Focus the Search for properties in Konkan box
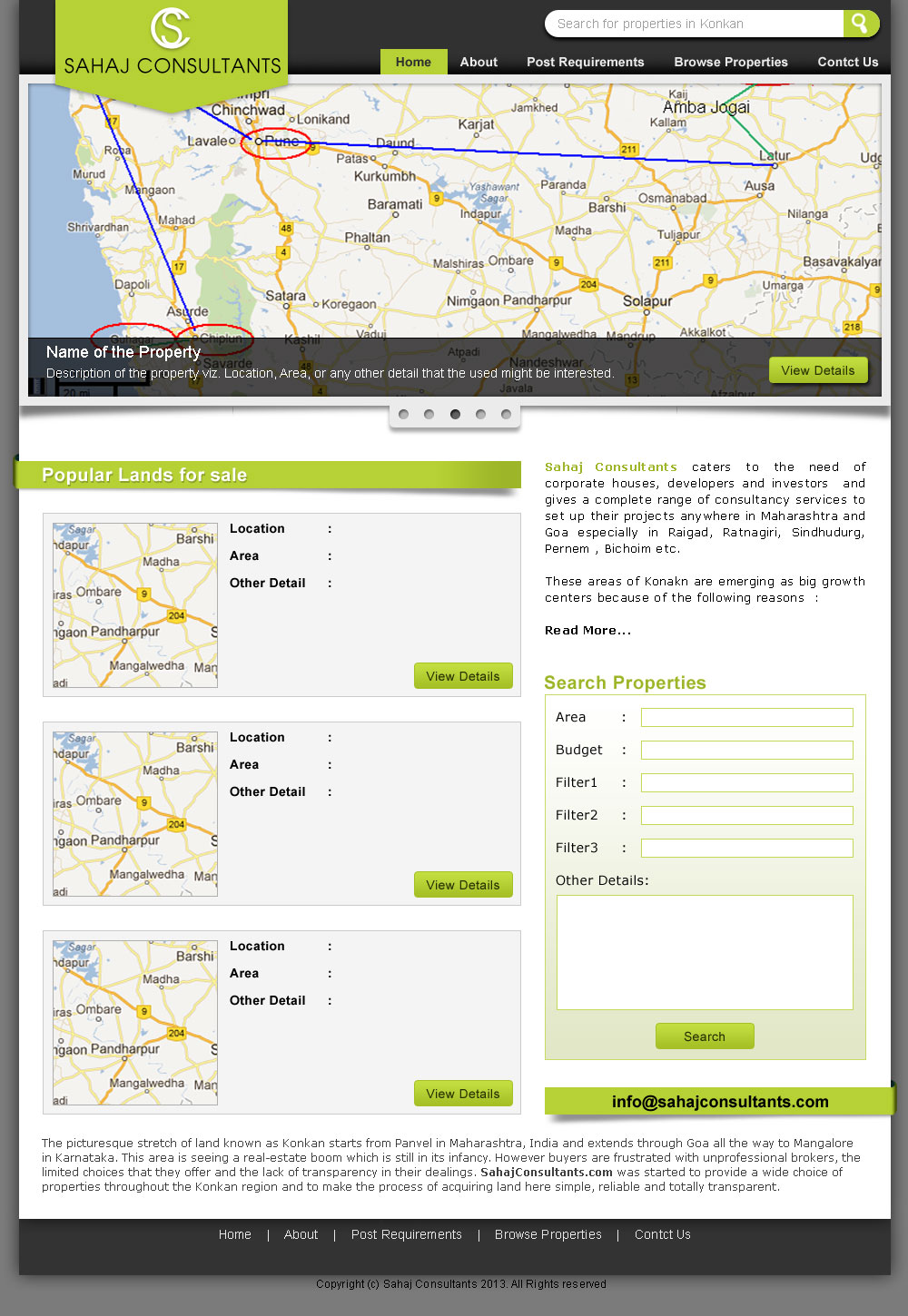Screen dimensions: 908x1316 [x=695, y=24]
